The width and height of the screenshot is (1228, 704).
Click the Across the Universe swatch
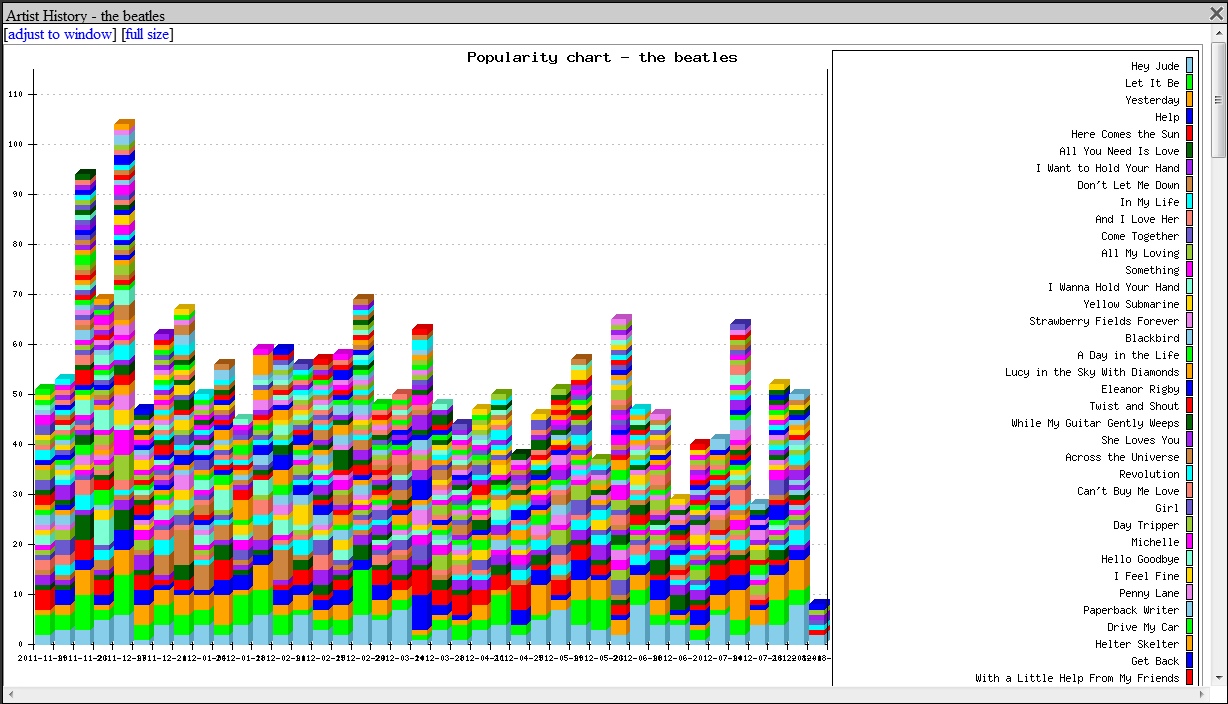[x=1189, y=457]
